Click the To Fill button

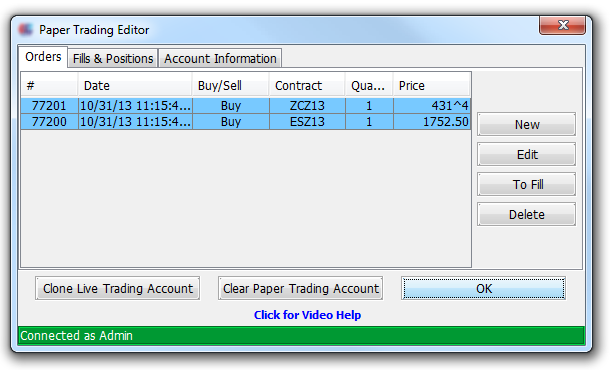tap(527, 184)
